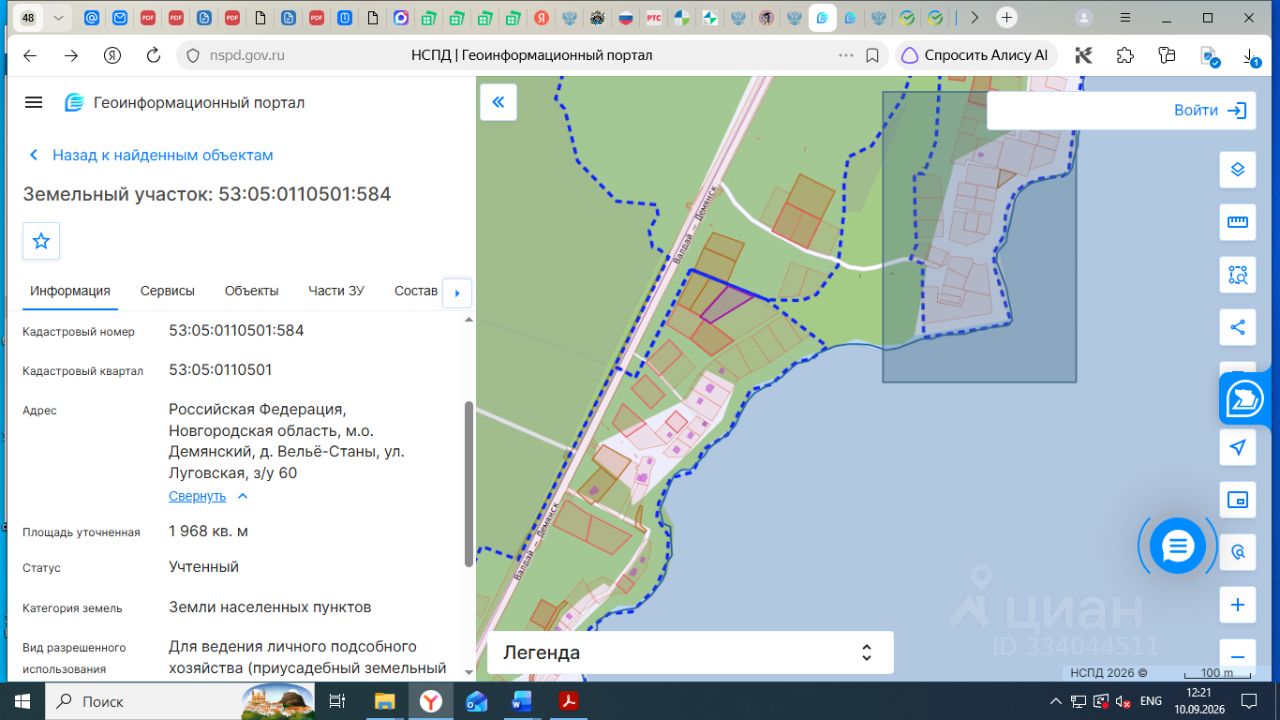
Task: Zoom out with the minus button
Action: 1237,655
